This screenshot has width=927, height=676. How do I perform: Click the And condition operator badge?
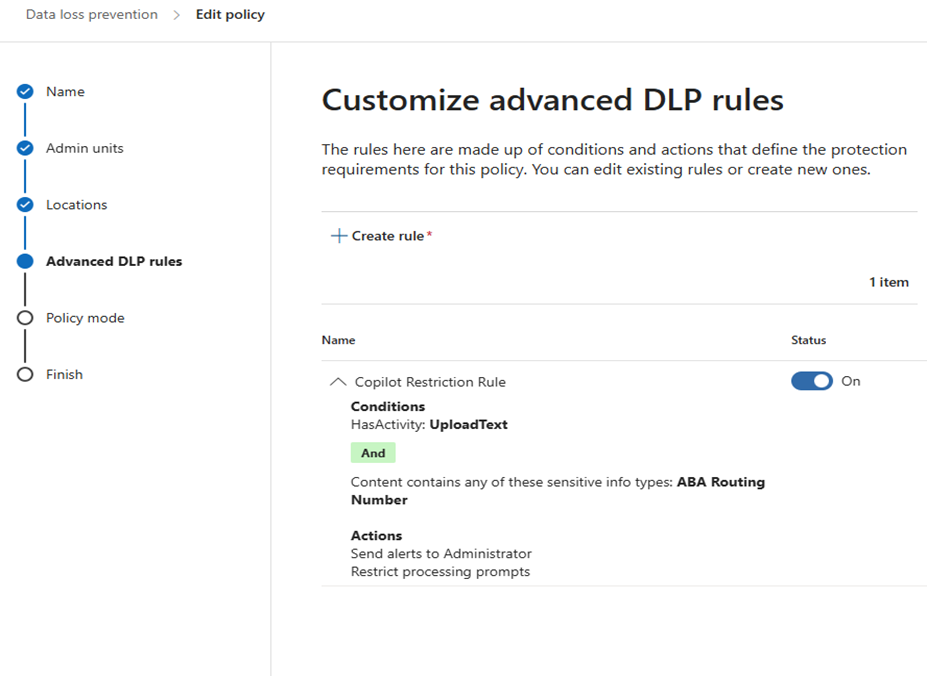373,453
